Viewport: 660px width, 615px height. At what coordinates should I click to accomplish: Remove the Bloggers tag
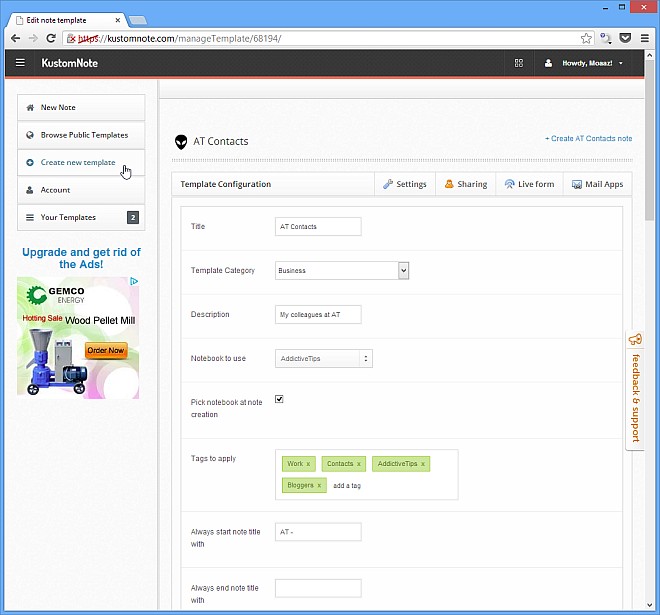319,485
